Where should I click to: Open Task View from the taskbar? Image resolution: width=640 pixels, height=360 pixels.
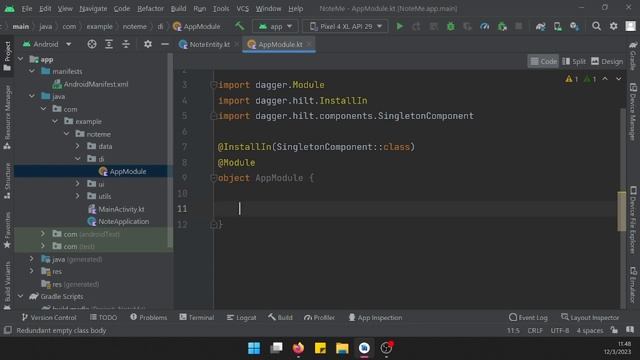(276, 348)
